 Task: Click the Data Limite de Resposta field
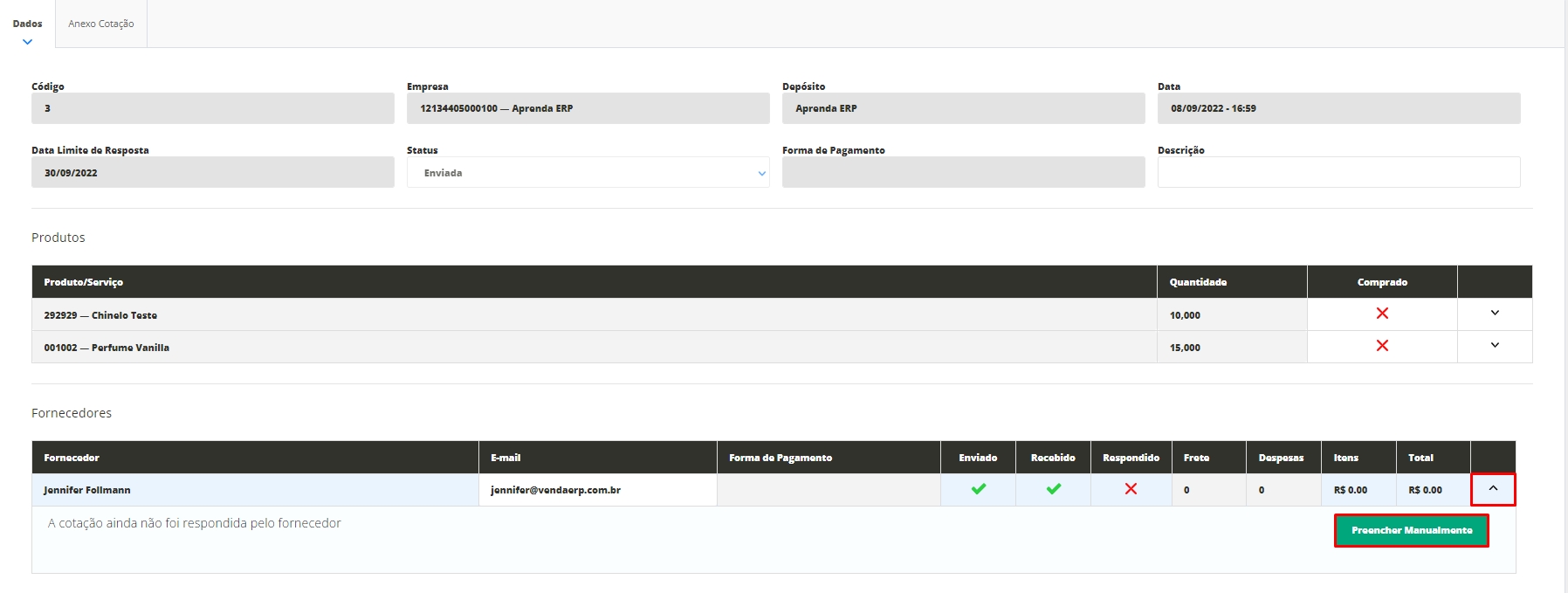(212, 173)
